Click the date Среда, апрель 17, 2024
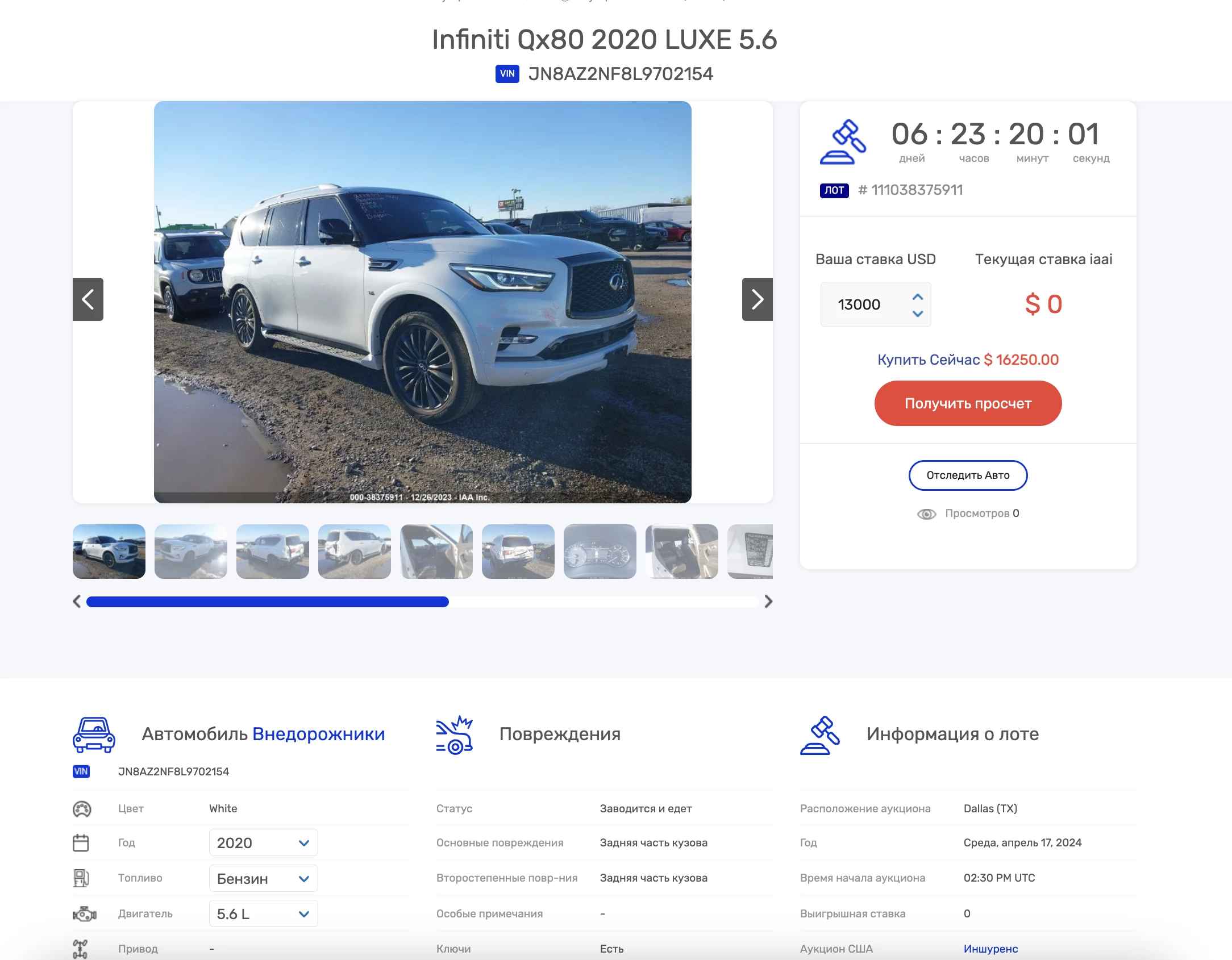Screen dimensions: 1232x960 pos(1022,843)
